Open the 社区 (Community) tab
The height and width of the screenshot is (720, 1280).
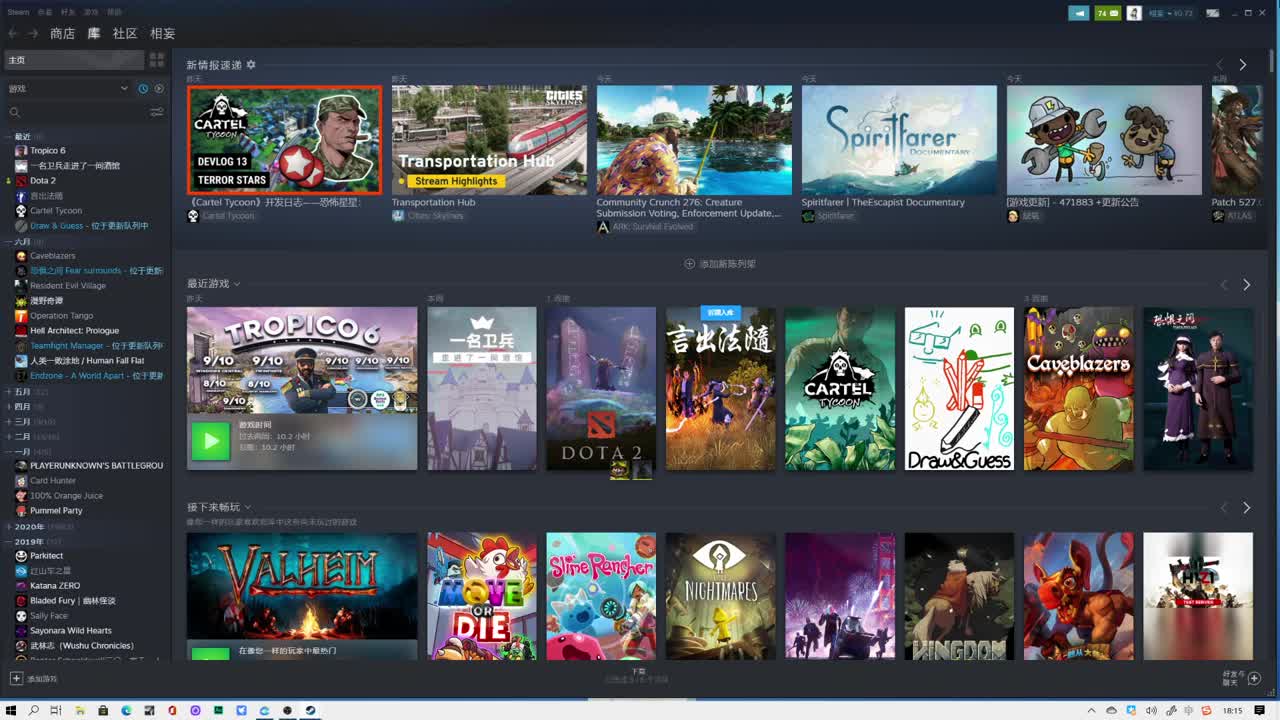click(125, 33)
